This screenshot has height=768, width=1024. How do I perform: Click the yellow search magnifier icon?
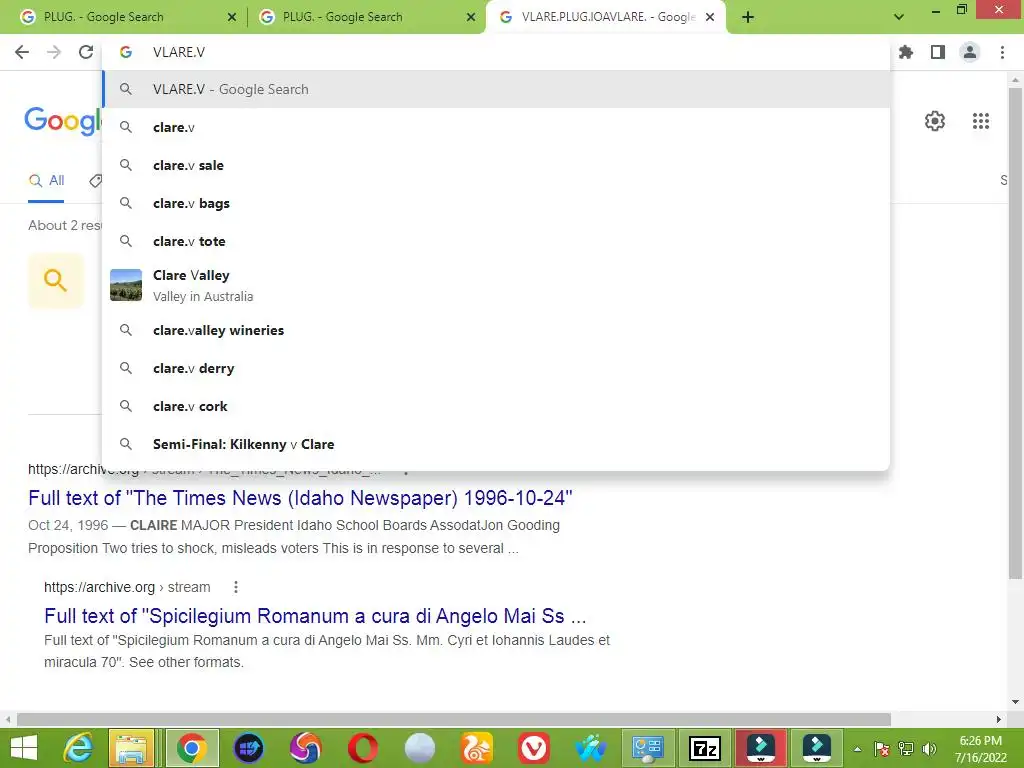pos(56,281)
